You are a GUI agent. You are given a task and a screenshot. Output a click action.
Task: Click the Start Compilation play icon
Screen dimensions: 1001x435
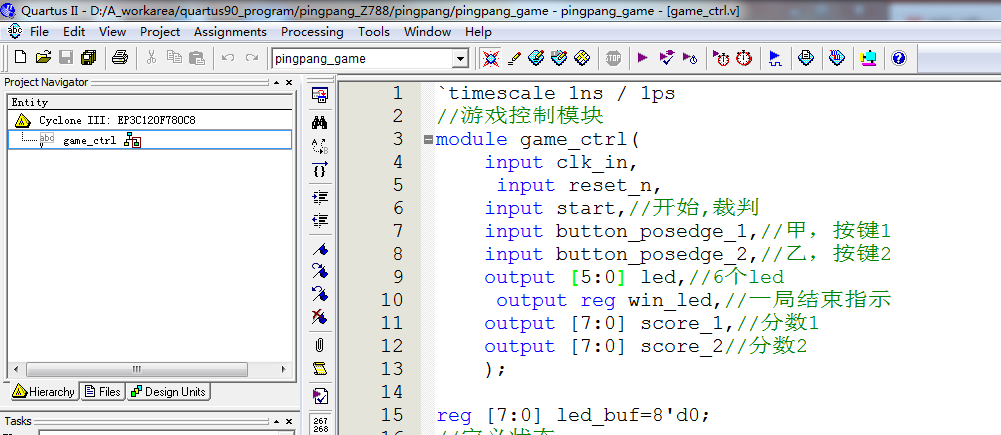(642, 58)
